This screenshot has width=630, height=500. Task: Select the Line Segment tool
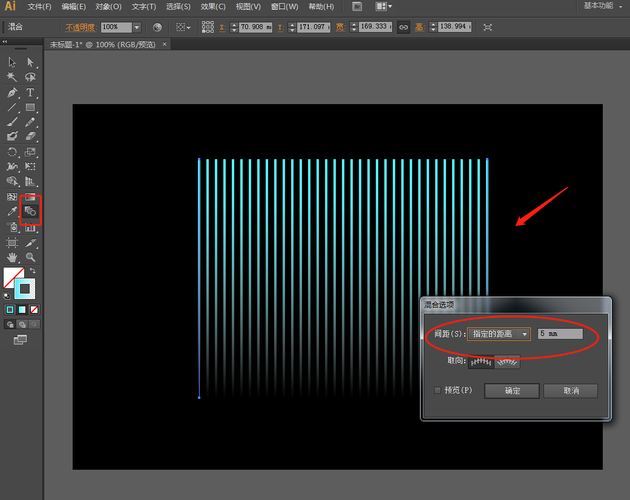[12, 107]
